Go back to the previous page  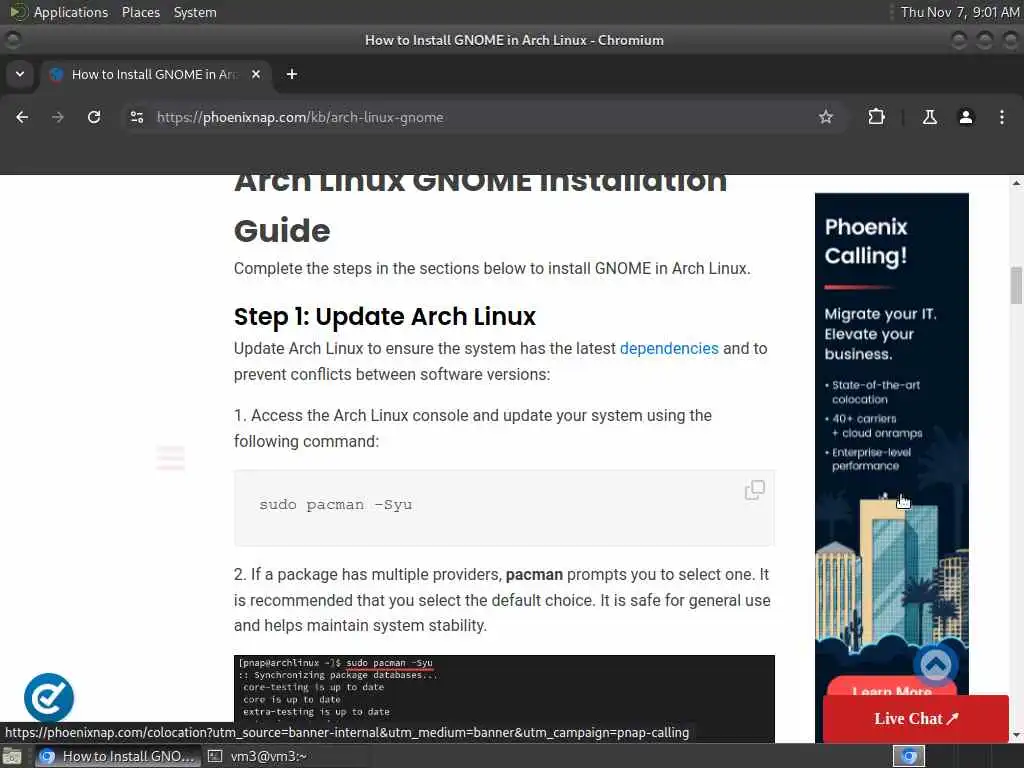click(x=22, y=117)
